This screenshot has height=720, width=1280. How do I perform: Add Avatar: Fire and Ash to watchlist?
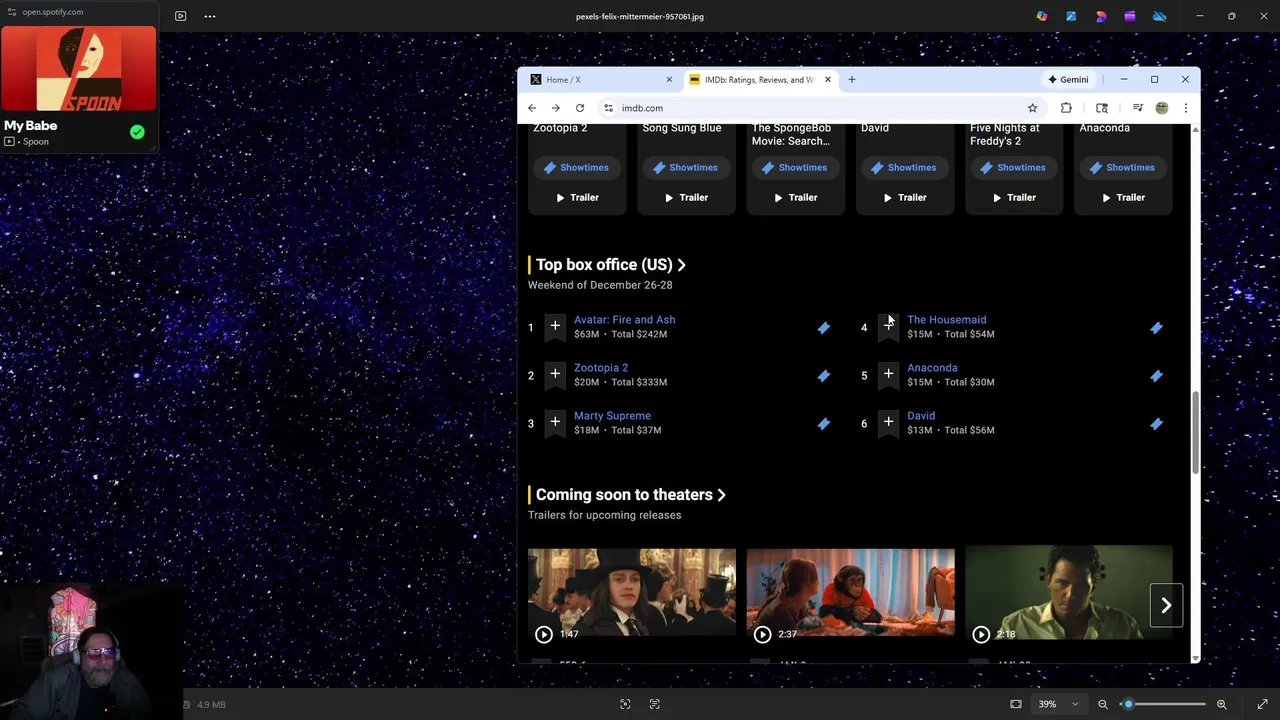[x=555, y=327]
